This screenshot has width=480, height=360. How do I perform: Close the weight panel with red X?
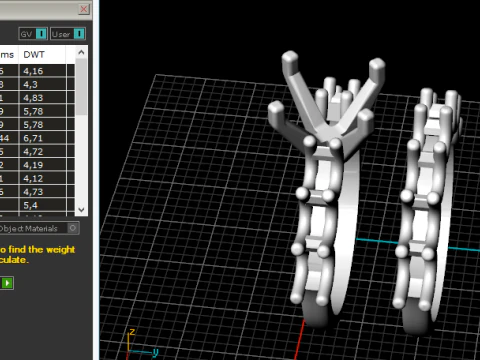(84, 9)
